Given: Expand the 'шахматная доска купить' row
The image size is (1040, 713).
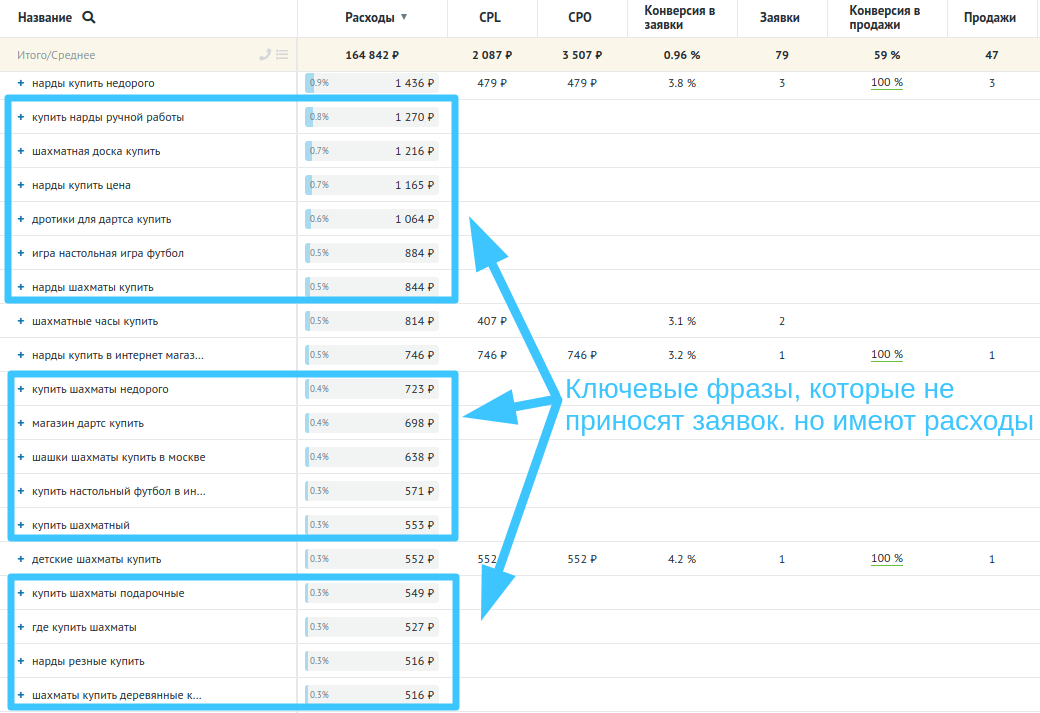Looking at the screenshot, I should 20,151.
